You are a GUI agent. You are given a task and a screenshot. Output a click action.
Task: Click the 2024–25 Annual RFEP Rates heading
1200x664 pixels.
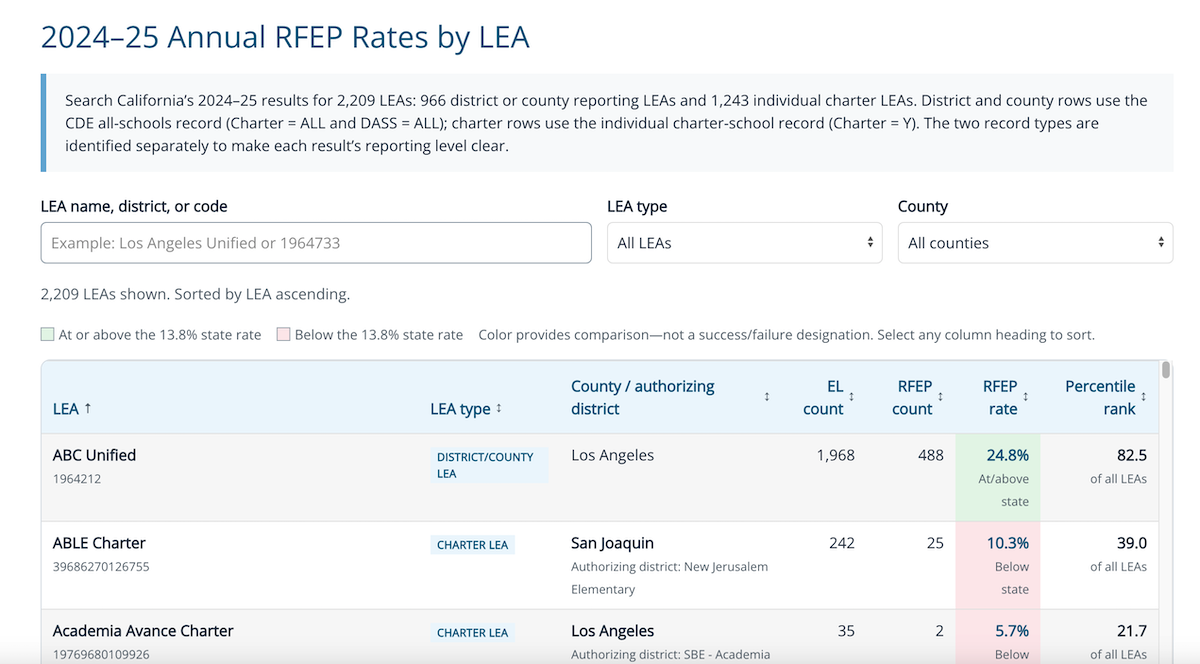click(x=285, y=37)
